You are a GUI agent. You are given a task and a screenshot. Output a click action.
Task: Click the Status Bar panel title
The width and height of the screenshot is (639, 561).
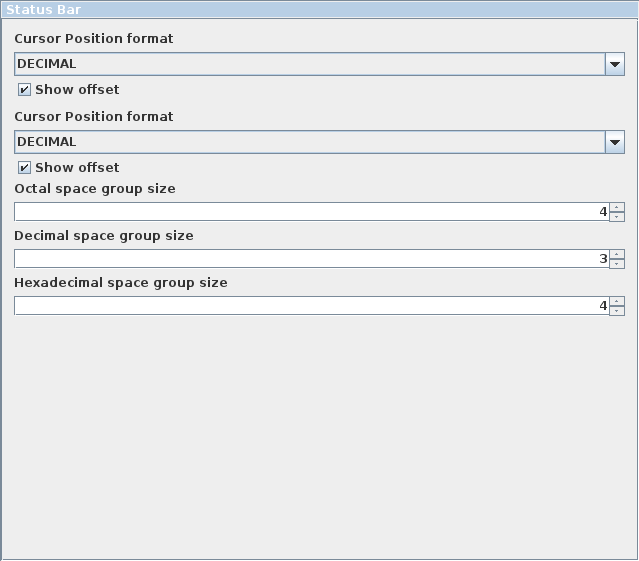pos(44,9)
